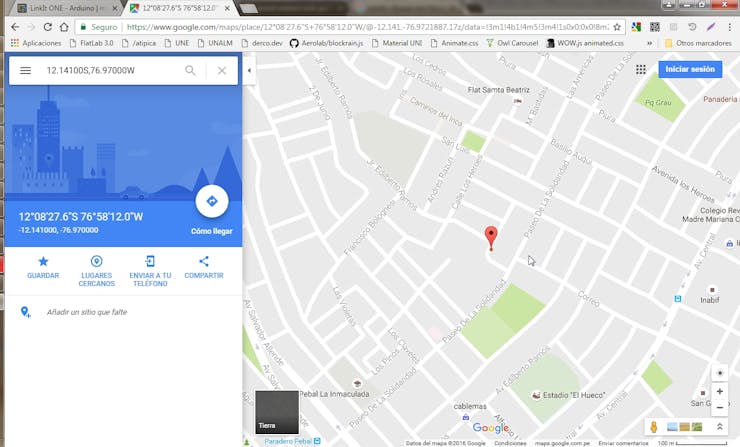Select the Street View pegman icon
Screen dimensions: 740x447
click(x=654, y=427)
